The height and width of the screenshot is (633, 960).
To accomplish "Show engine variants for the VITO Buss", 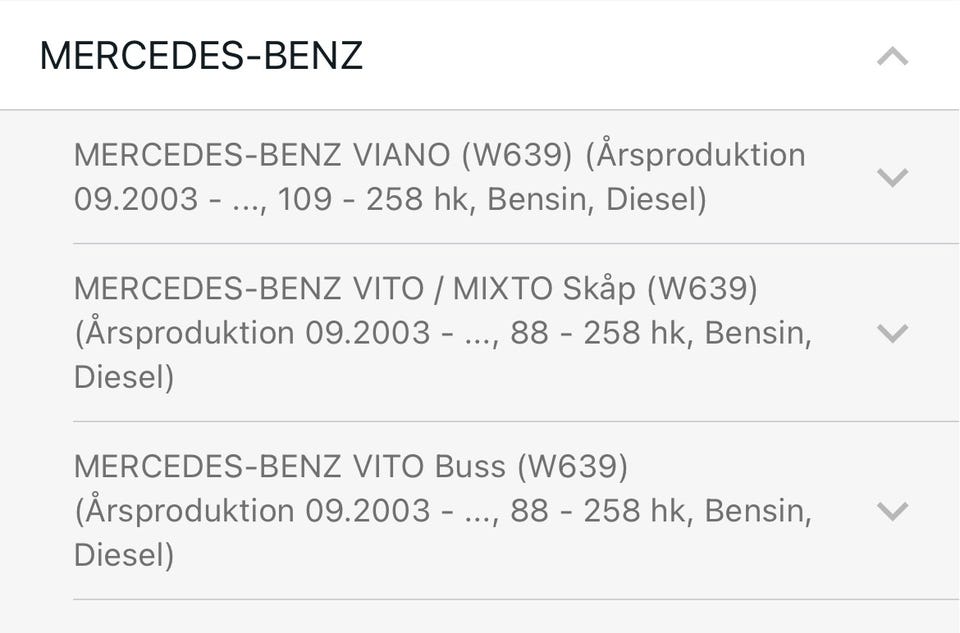I will tap(892, 511).
